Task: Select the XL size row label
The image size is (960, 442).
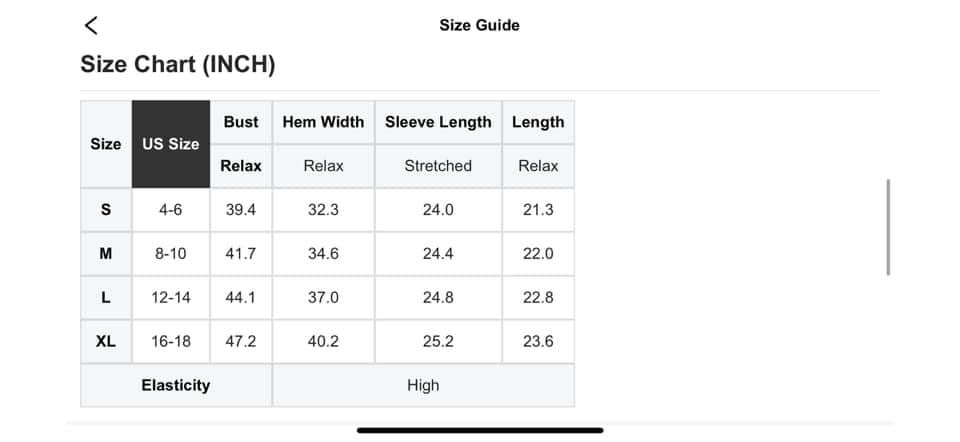Action: [x=106, y=342]
